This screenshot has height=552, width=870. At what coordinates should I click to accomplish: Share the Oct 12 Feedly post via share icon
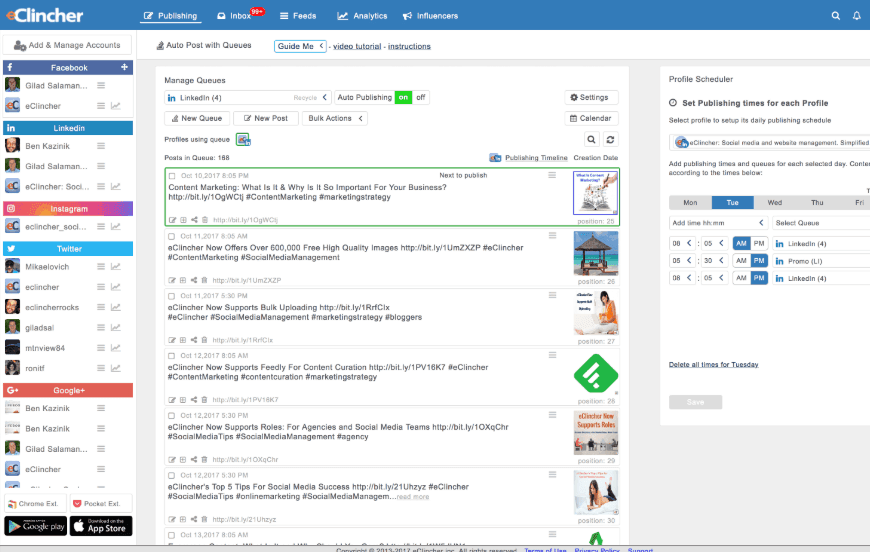pyautogui.click(x=194, y=399)
